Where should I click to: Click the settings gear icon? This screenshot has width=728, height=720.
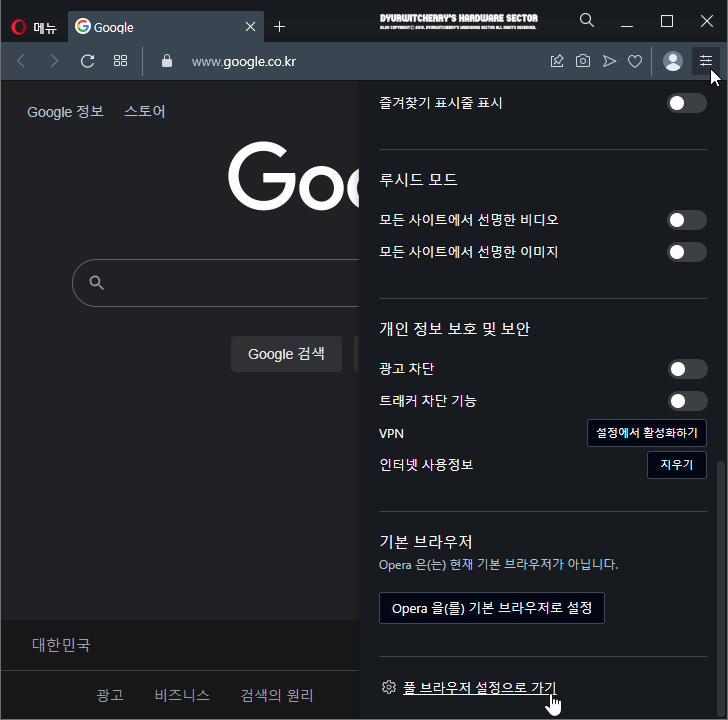pos(389,687)
